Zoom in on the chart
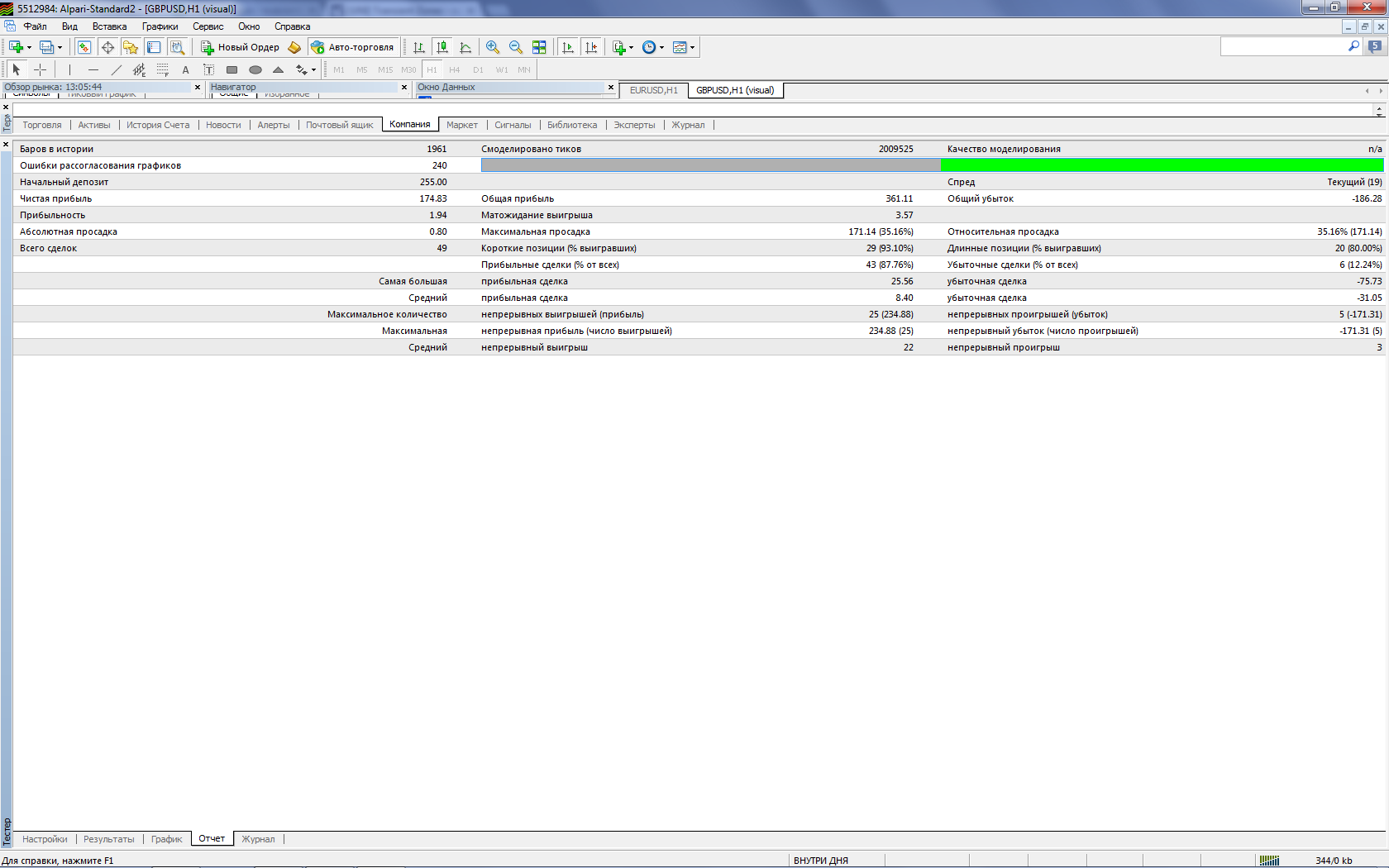The width and height of the screenshot is (1389, 868). coord(493,47)
